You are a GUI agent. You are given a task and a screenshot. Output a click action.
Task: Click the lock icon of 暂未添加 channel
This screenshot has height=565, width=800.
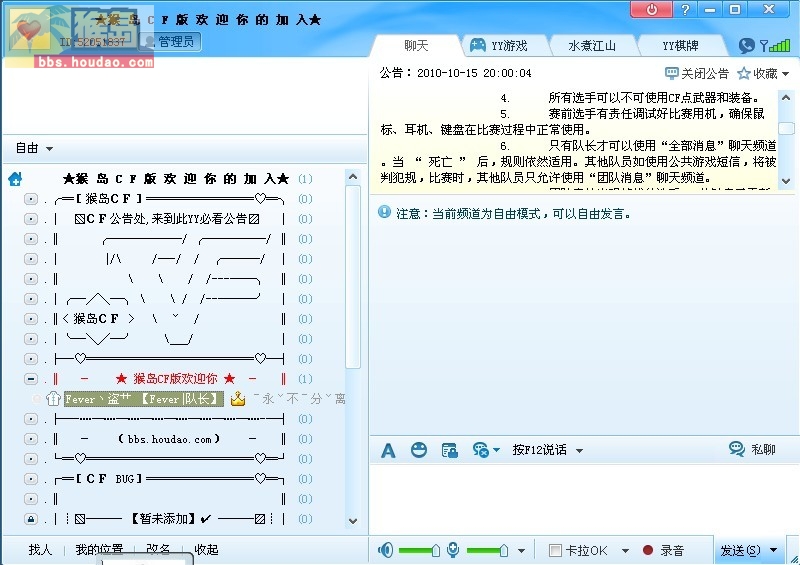coord(31,519)
